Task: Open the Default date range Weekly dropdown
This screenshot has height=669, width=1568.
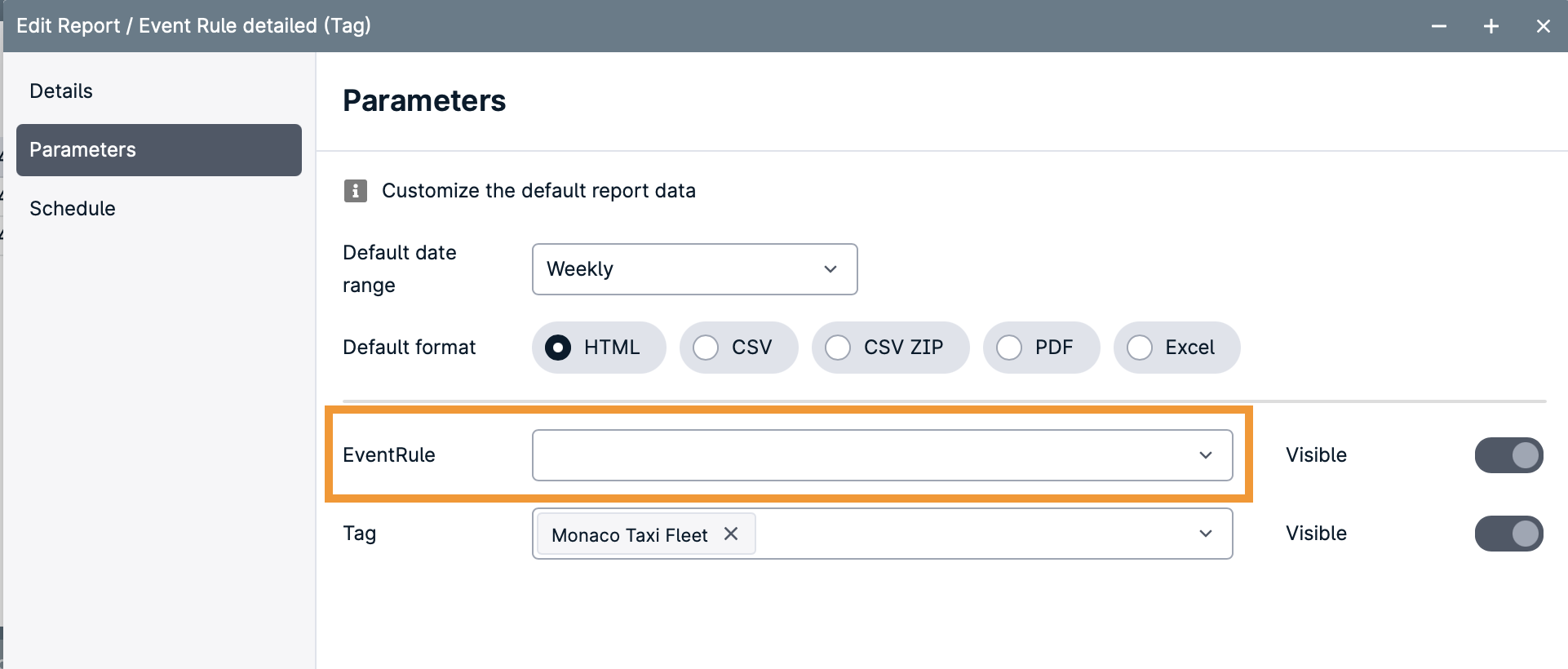Action: point(694,269)
